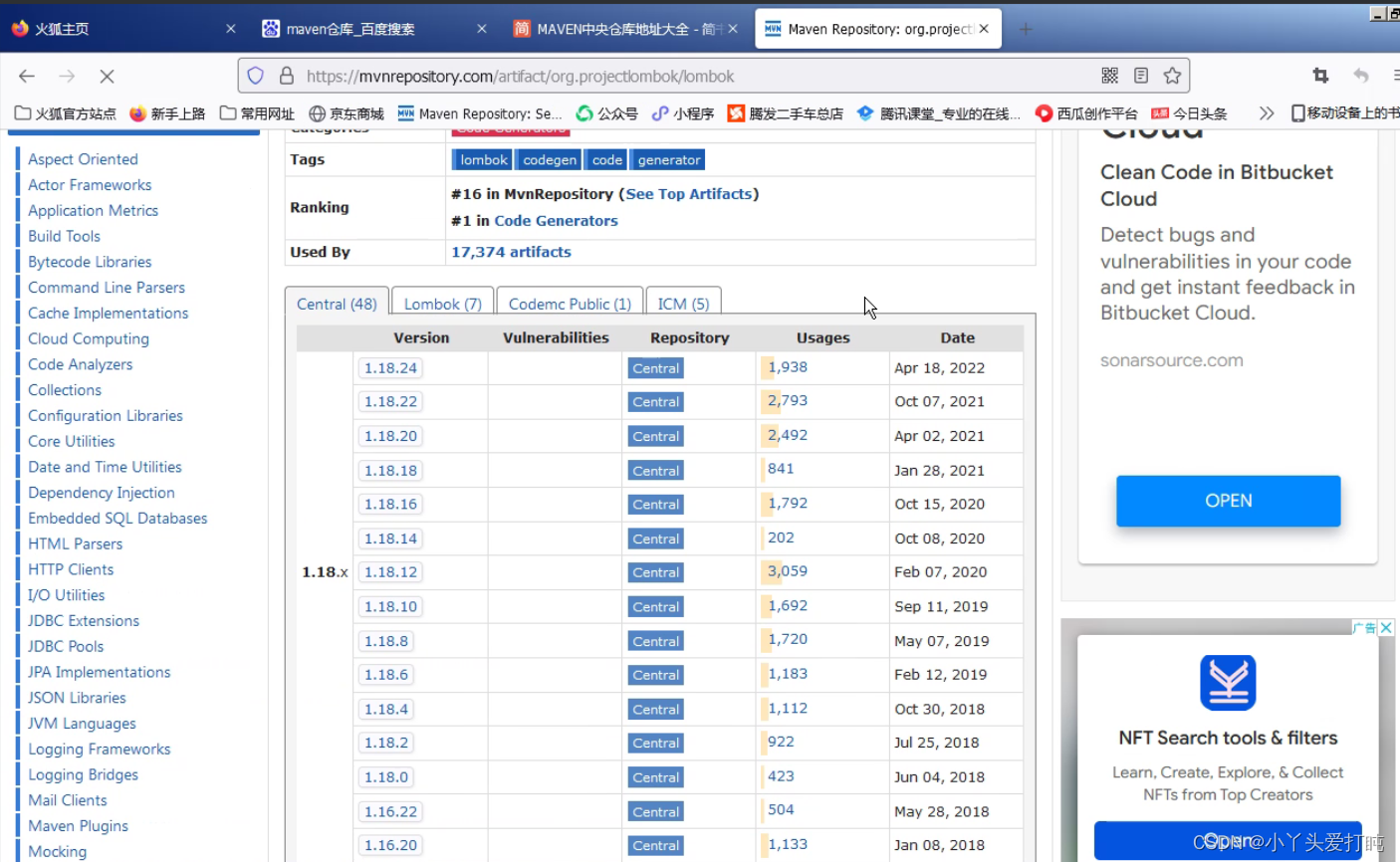Image resolution: width=1400 pixels, height=862 pixels.
Task: Show site security info via padlock icon
Action: 287,76
